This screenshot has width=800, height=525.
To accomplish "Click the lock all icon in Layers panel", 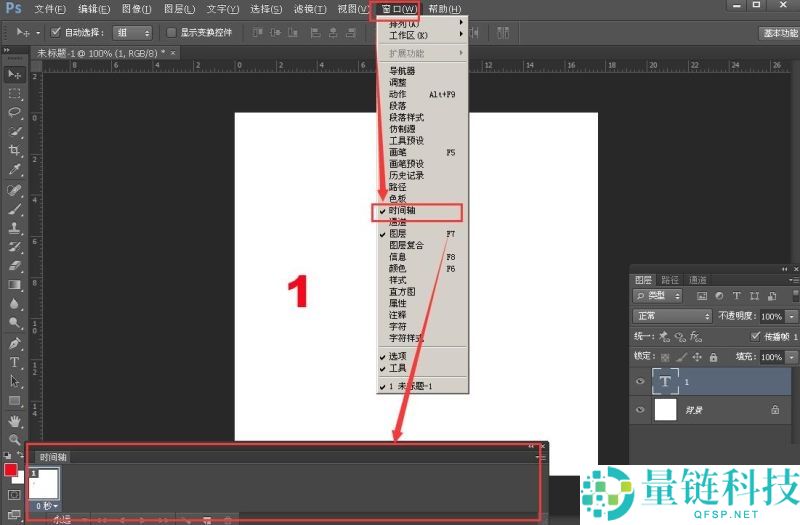I will [x=712, y=357].
